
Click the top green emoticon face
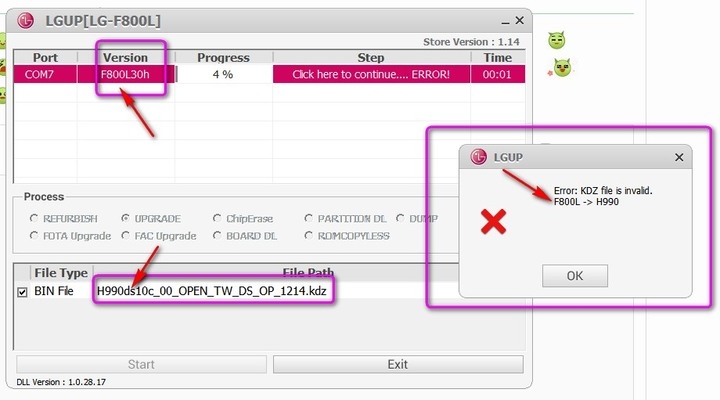tap(557, 40)
